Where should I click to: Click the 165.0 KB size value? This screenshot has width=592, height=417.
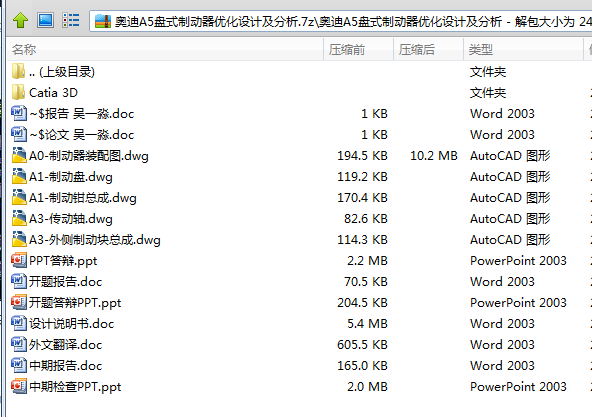(x=362, y=366)
